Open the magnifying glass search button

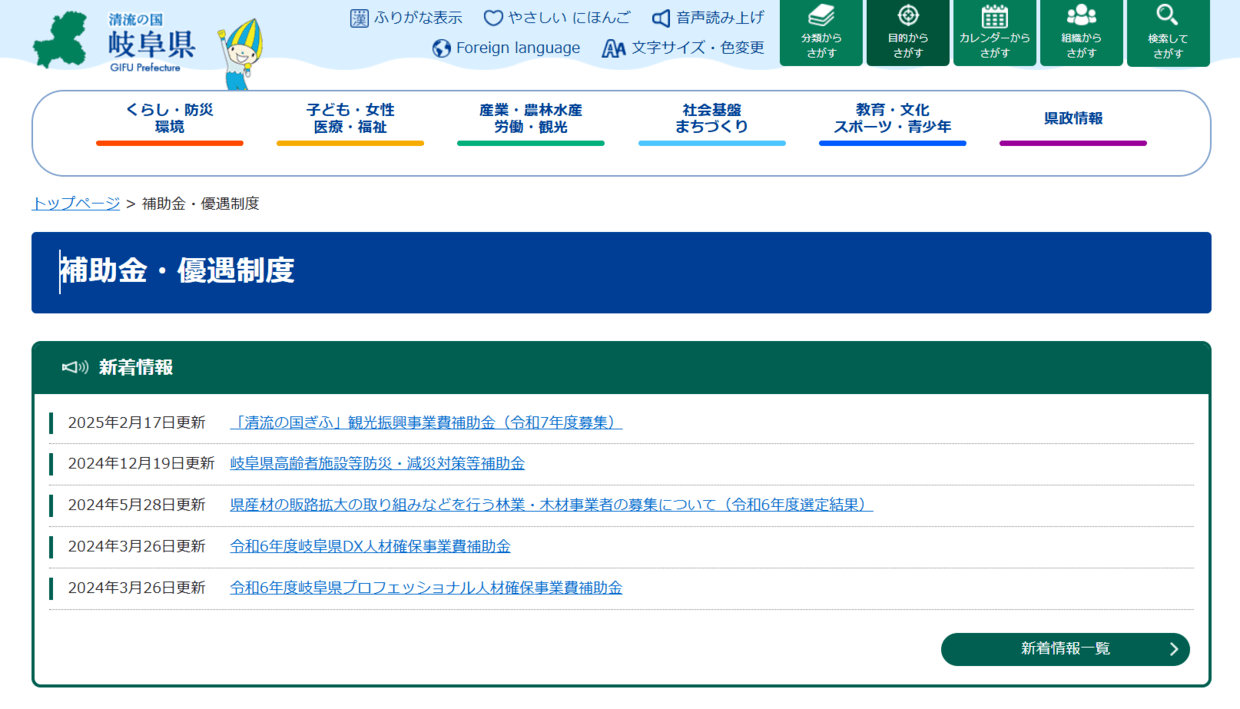1168,33
